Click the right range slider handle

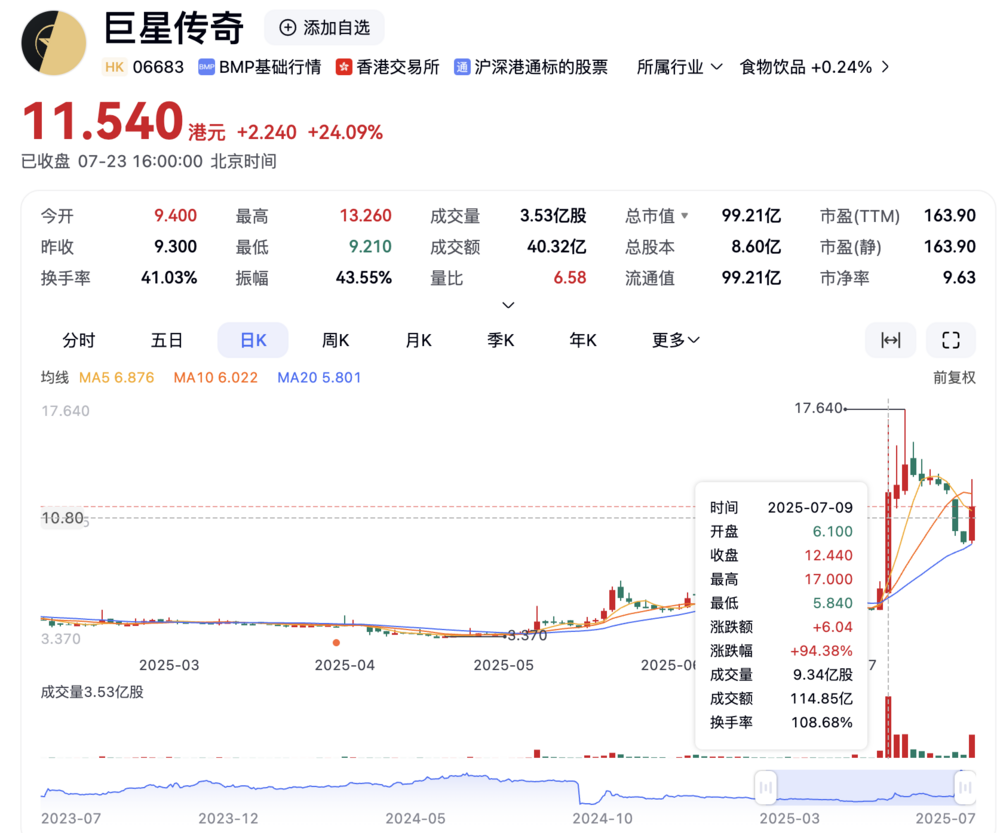[965, 787]
